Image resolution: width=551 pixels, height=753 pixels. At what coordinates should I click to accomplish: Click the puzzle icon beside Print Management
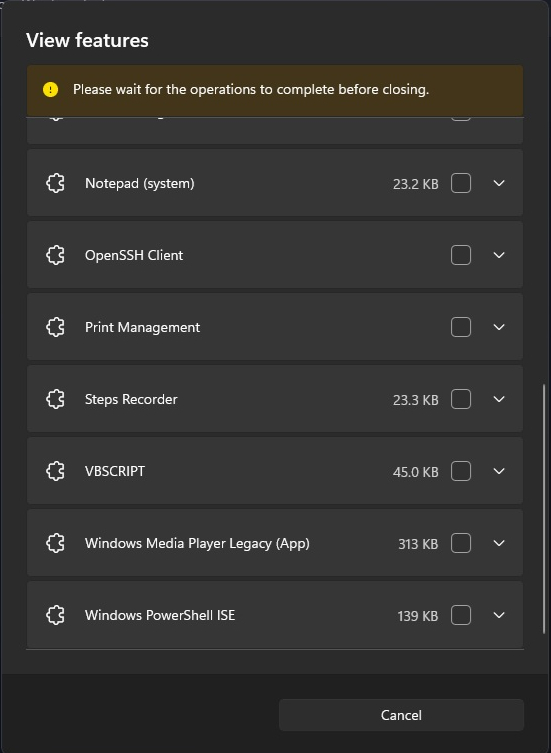click(x=55, y=327)
